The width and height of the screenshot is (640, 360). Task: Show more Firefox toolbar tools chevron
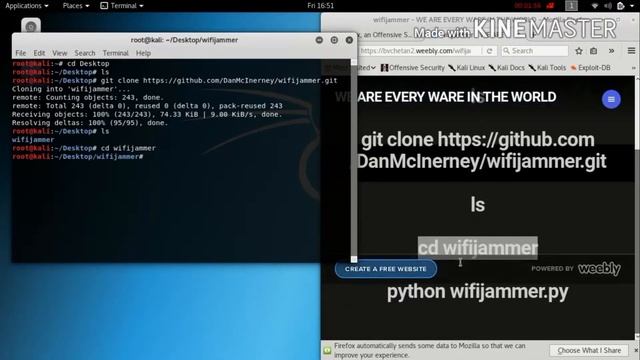tap(611, 51)
